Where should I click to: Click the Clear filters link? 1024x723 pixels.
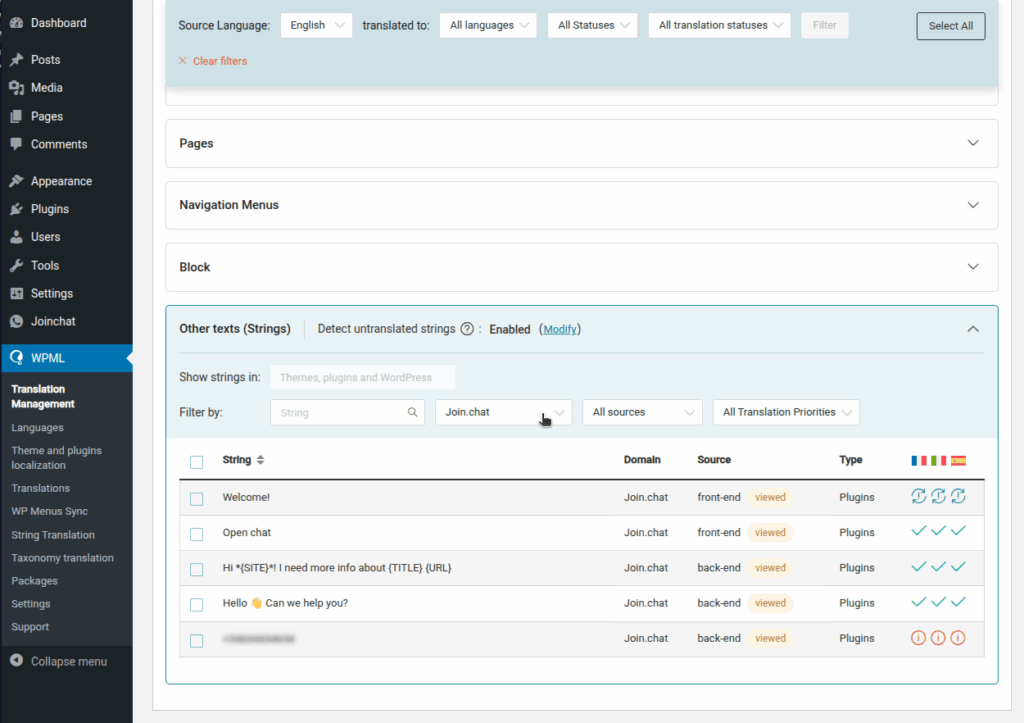point(219,61)
